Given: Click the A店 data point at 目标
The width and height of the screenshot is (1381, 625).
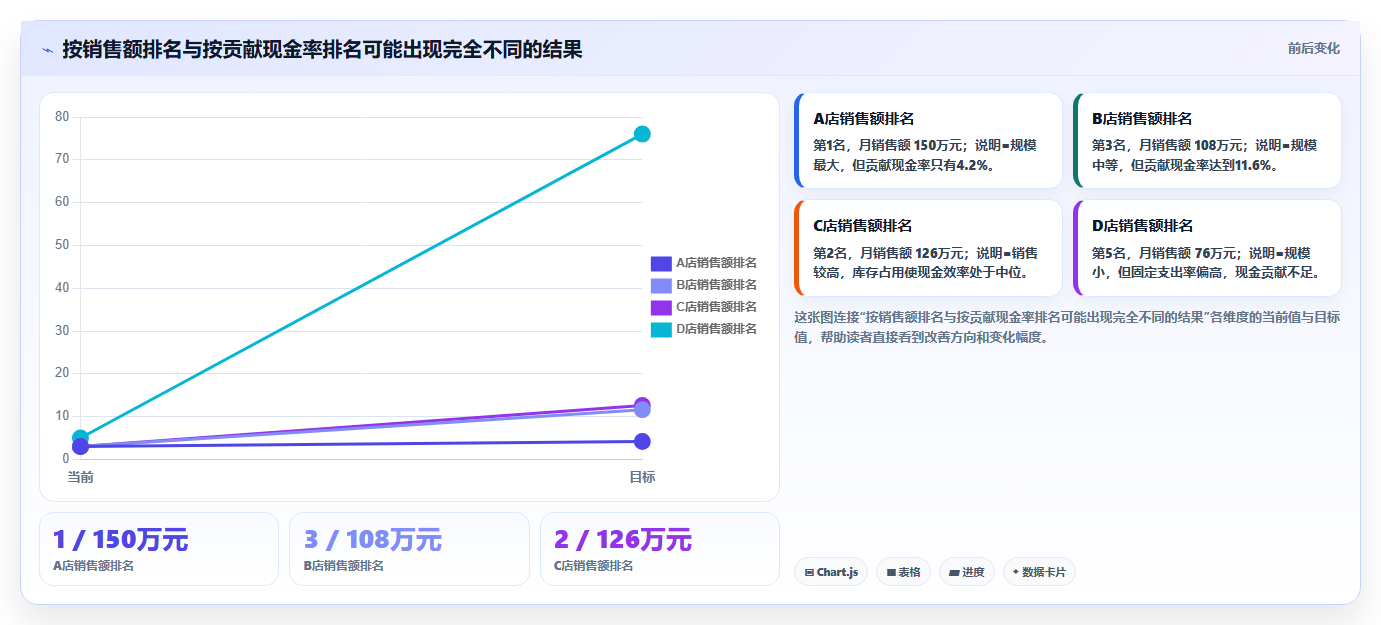Looking at the screenshot, I should pyautogui.click(x=642, y=442).
